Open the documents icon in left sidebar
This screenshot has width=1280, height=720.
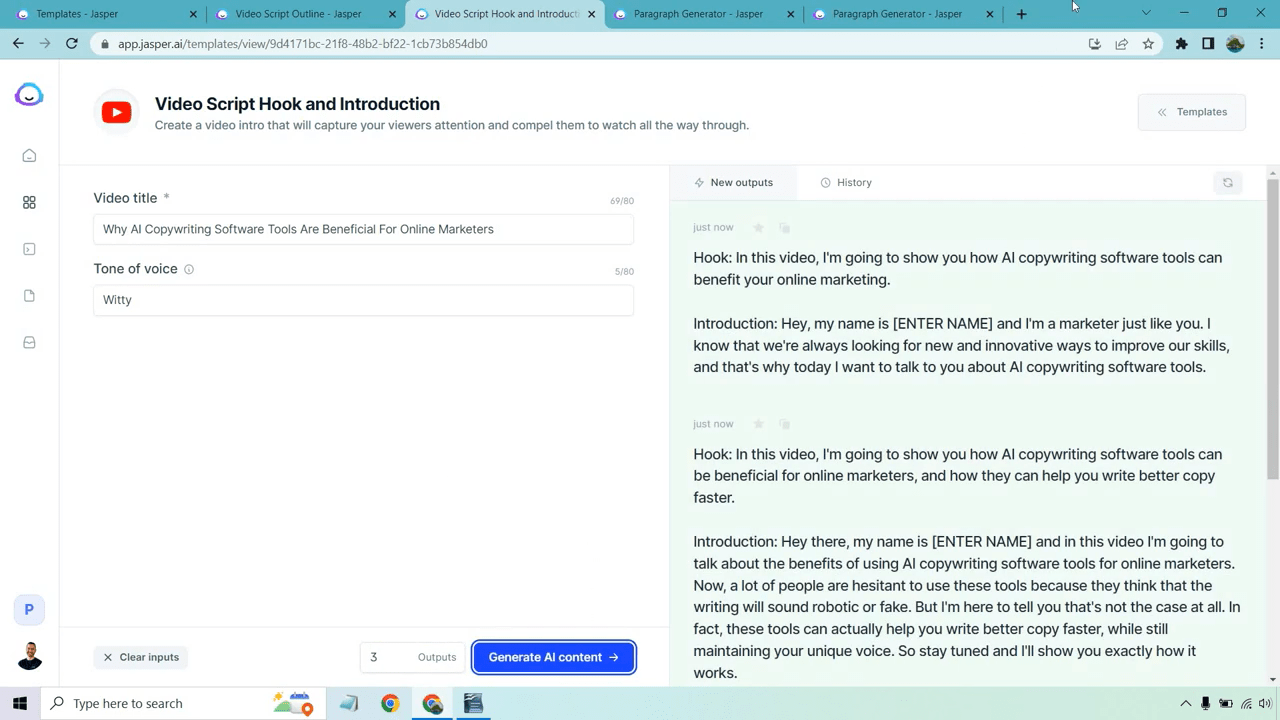click(29, 296)
